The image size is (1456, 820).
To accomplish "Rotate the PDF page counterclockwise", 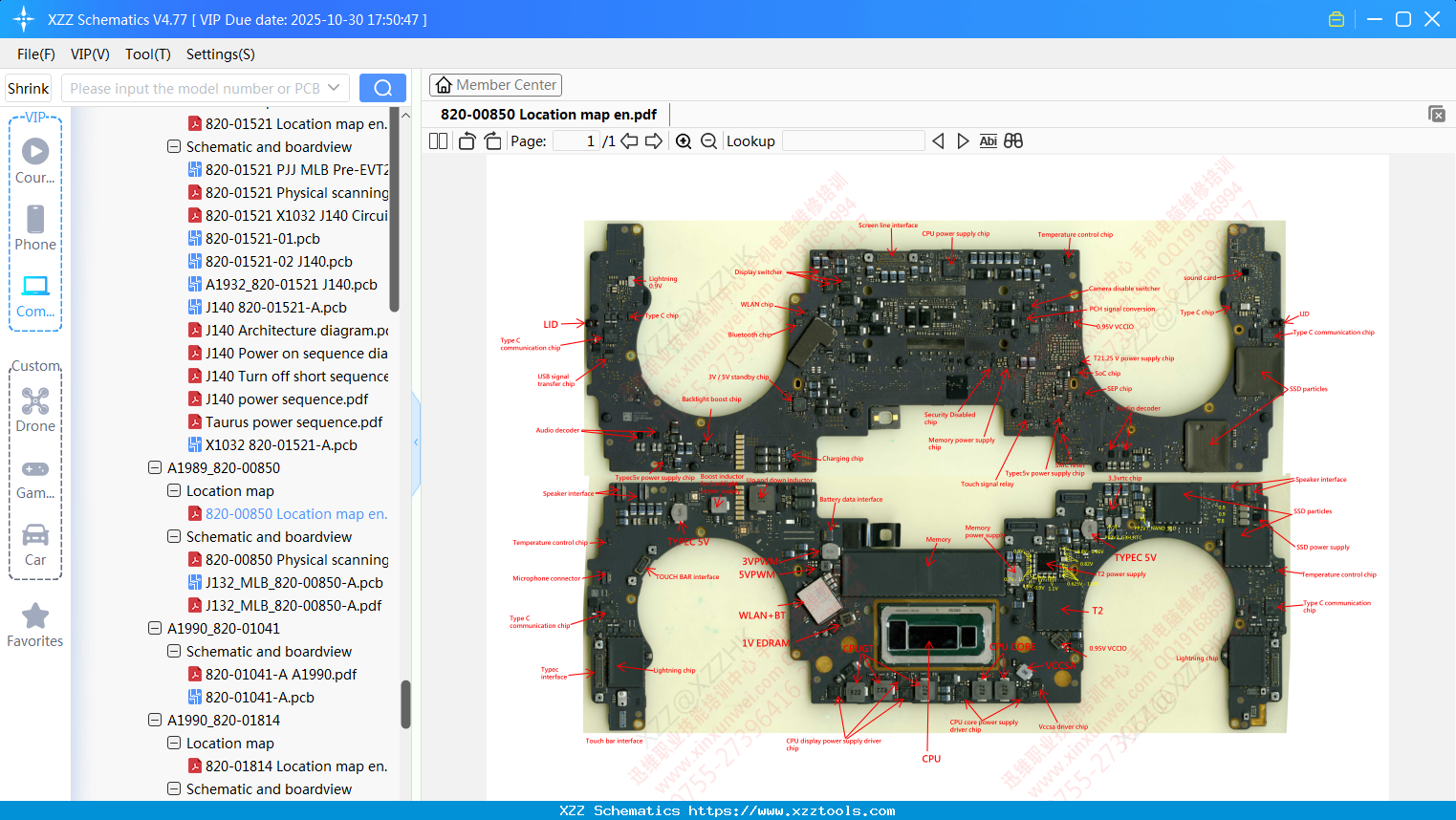I will [x=467, y=141].
